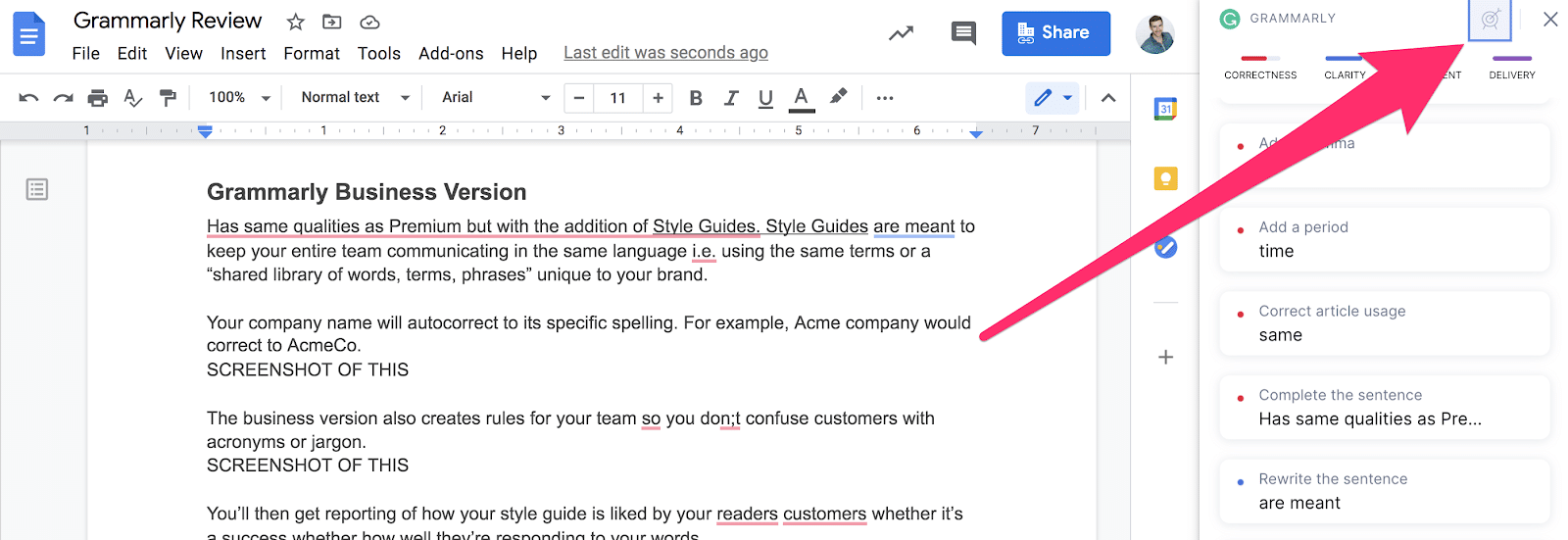Open Google Calendar side panel icon
Viewport: 1568px width, 540px height.
pos(1165,109)
